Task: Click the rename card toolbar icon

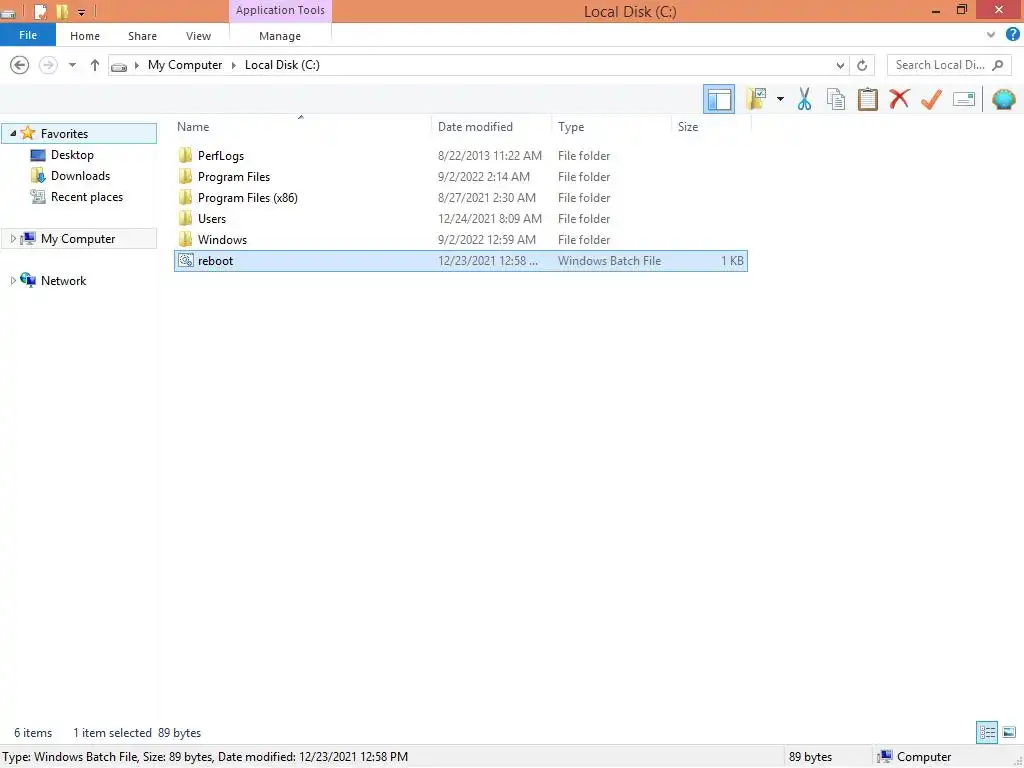Action: point(964,99)
